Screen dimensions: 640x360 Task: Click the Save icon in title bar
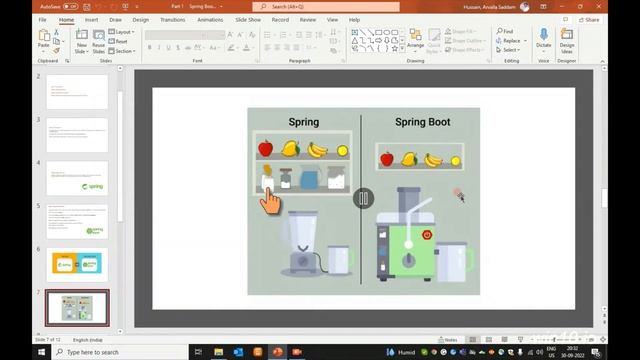pyautogui.click(x=87, y=7)
